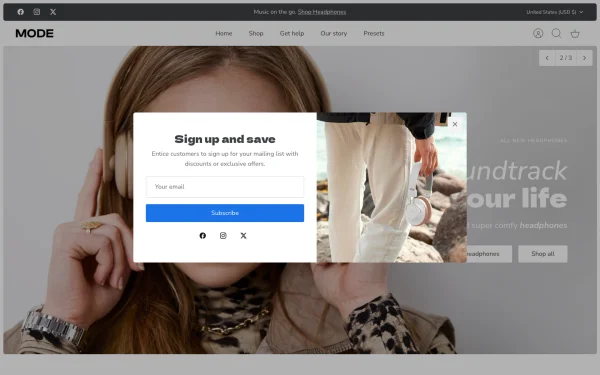Open the Get help menu item
This screenshot has height=375, width=600.
292,34
